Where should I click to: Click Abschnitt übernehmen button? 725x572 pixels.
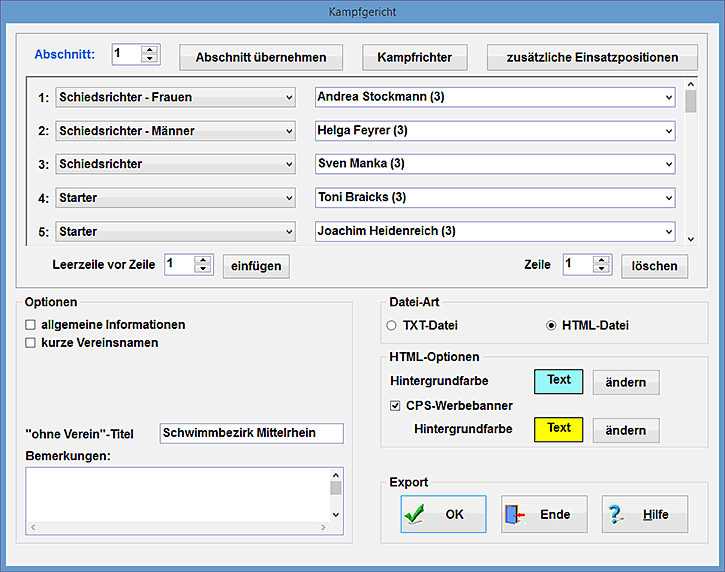pos(260,58)
